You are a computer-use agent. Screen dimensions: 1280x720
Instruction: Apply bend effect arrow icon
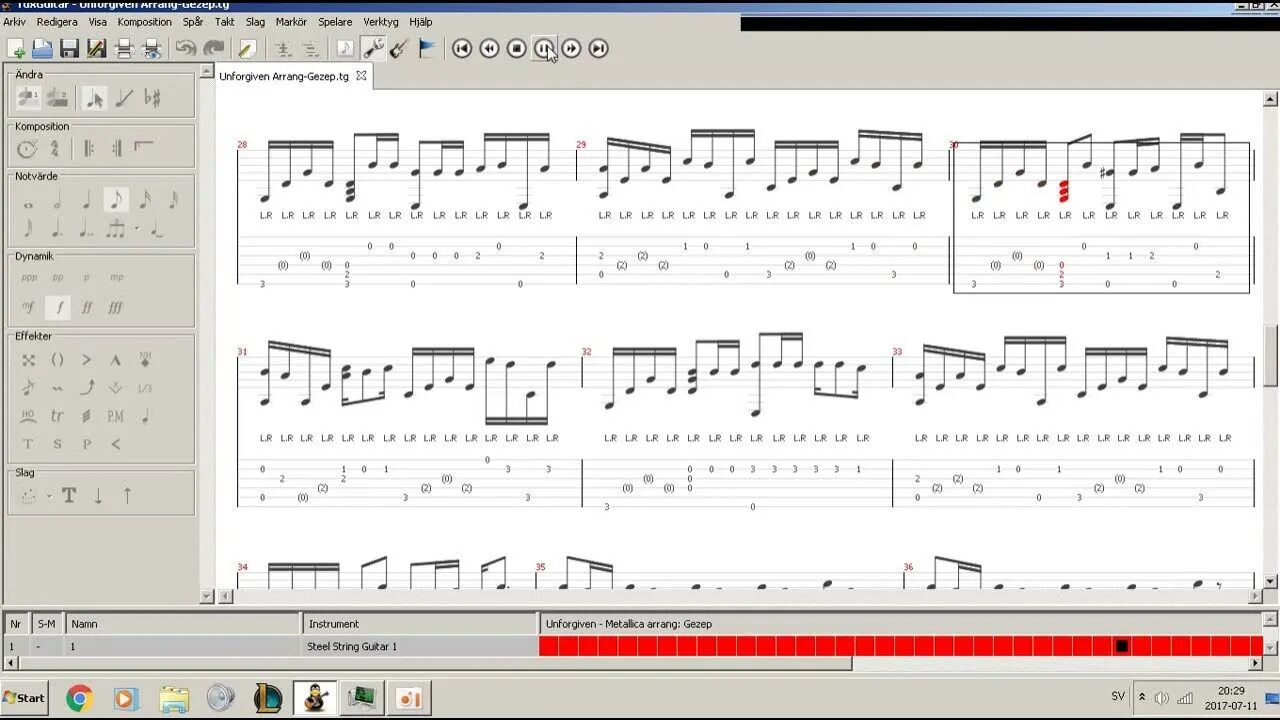86,387
